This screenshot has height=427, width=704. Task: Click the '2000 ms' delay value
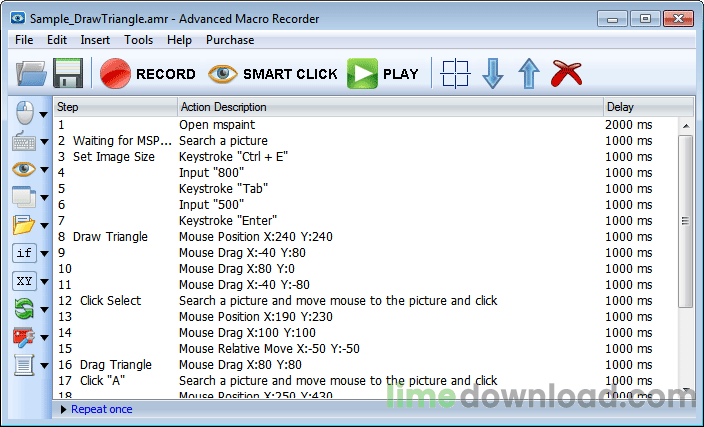(628, 125)
